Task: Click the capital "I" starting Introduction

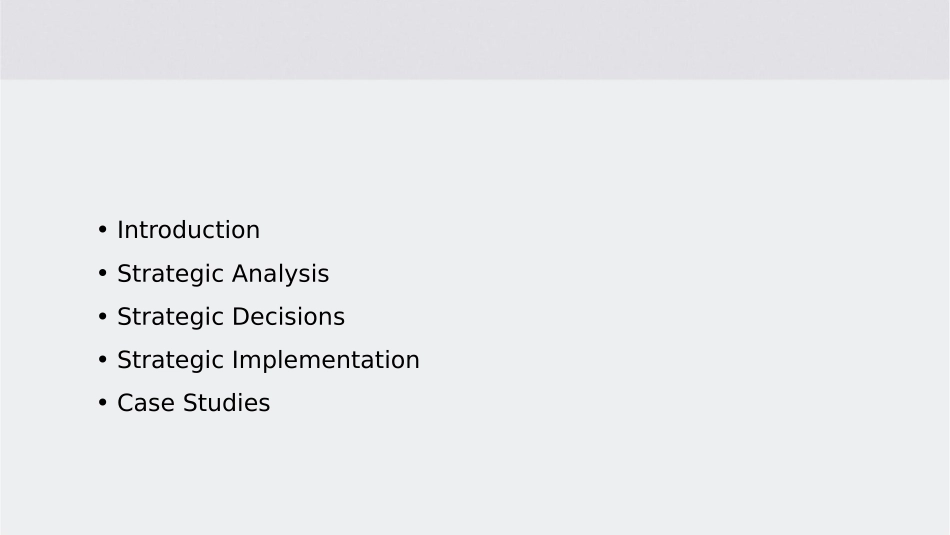Action: pos(120,230)
